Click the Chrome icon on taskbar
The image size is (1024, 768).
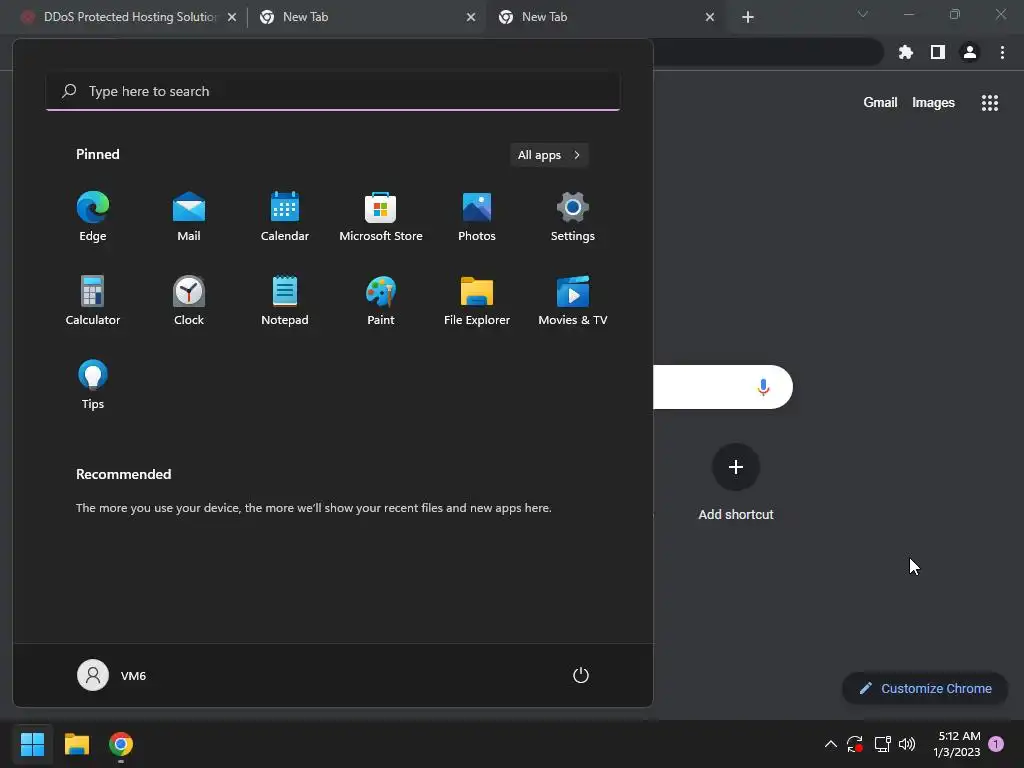click(x=121, y=744)
